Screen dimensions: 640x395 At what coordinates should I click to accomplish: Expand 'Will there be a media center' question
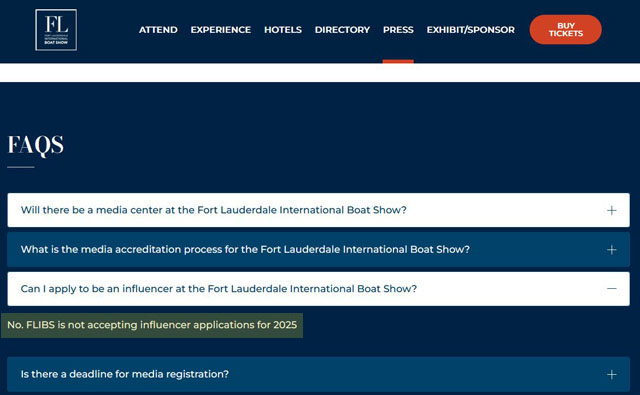pyautogui.click(x=318, y=210)
